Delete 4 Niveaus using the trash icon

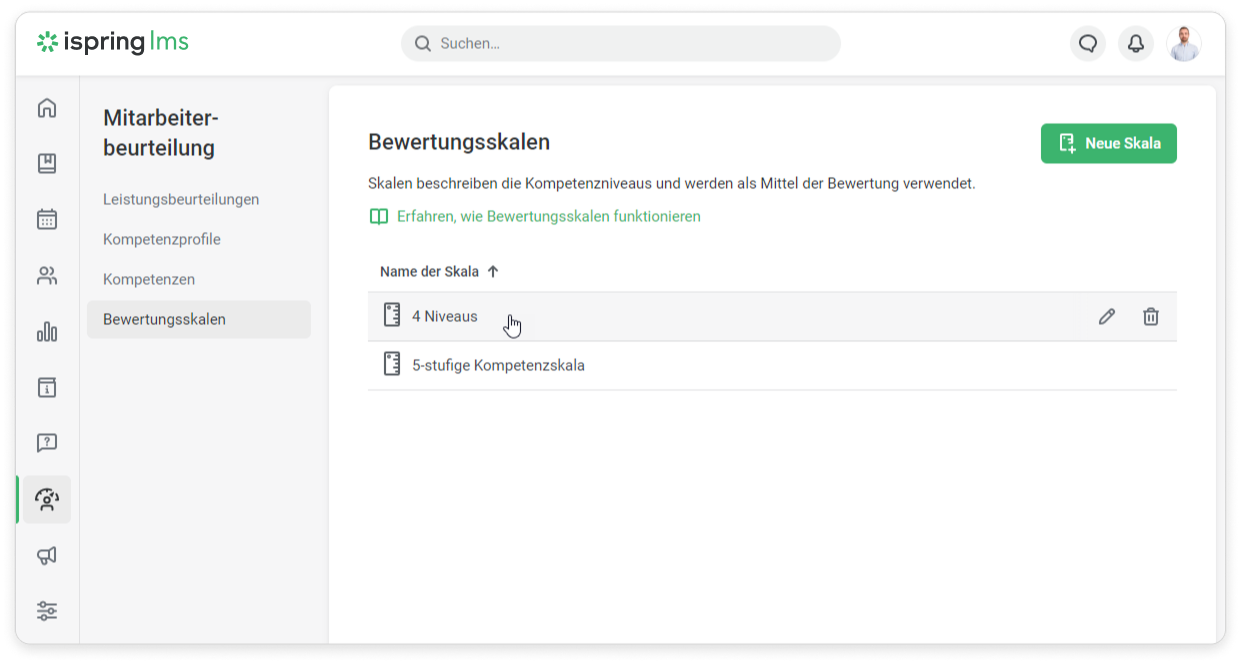(x=1151, y=317)
